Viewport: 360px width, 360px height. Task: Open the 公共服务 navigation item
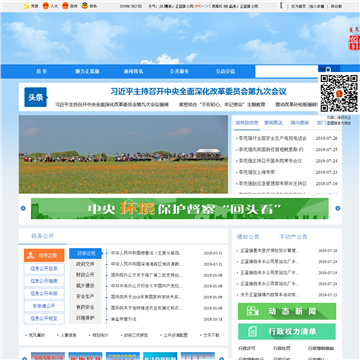[179, 71]
